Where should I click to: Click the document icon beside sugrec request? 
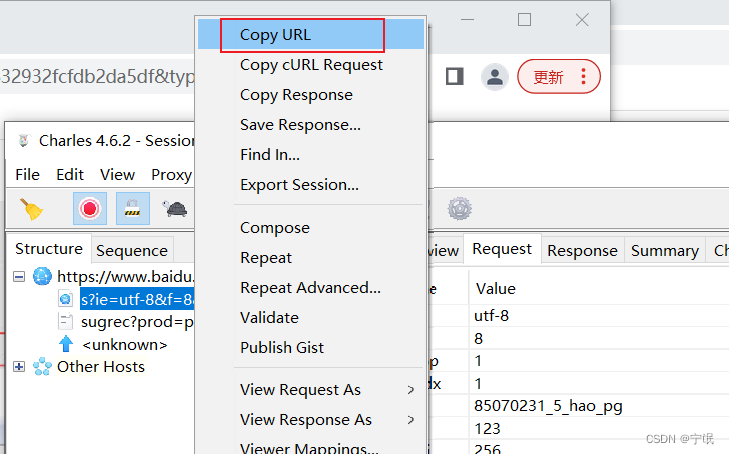coord(66,322)
